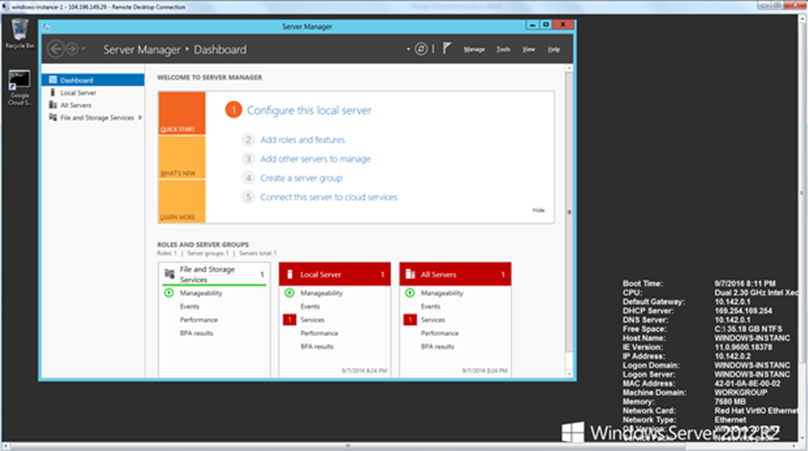Click the step 3 circle icon
The height and width of the screenshot is (451, 808).
pyautogui.click(x=248, y=159)
